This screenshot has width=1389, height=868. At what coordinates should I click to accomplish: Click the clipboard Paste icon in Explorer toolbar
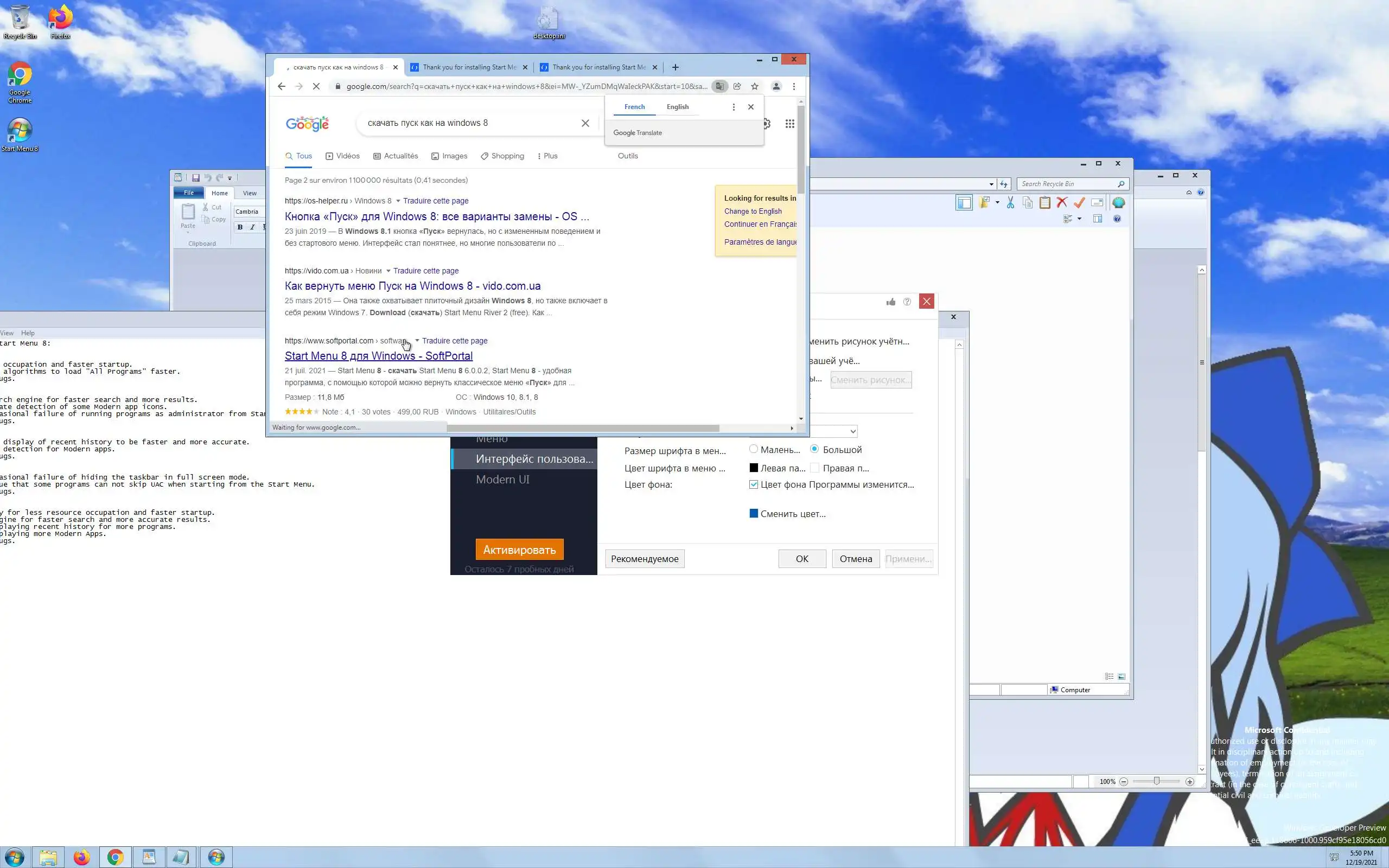(x=1044, y=203)
